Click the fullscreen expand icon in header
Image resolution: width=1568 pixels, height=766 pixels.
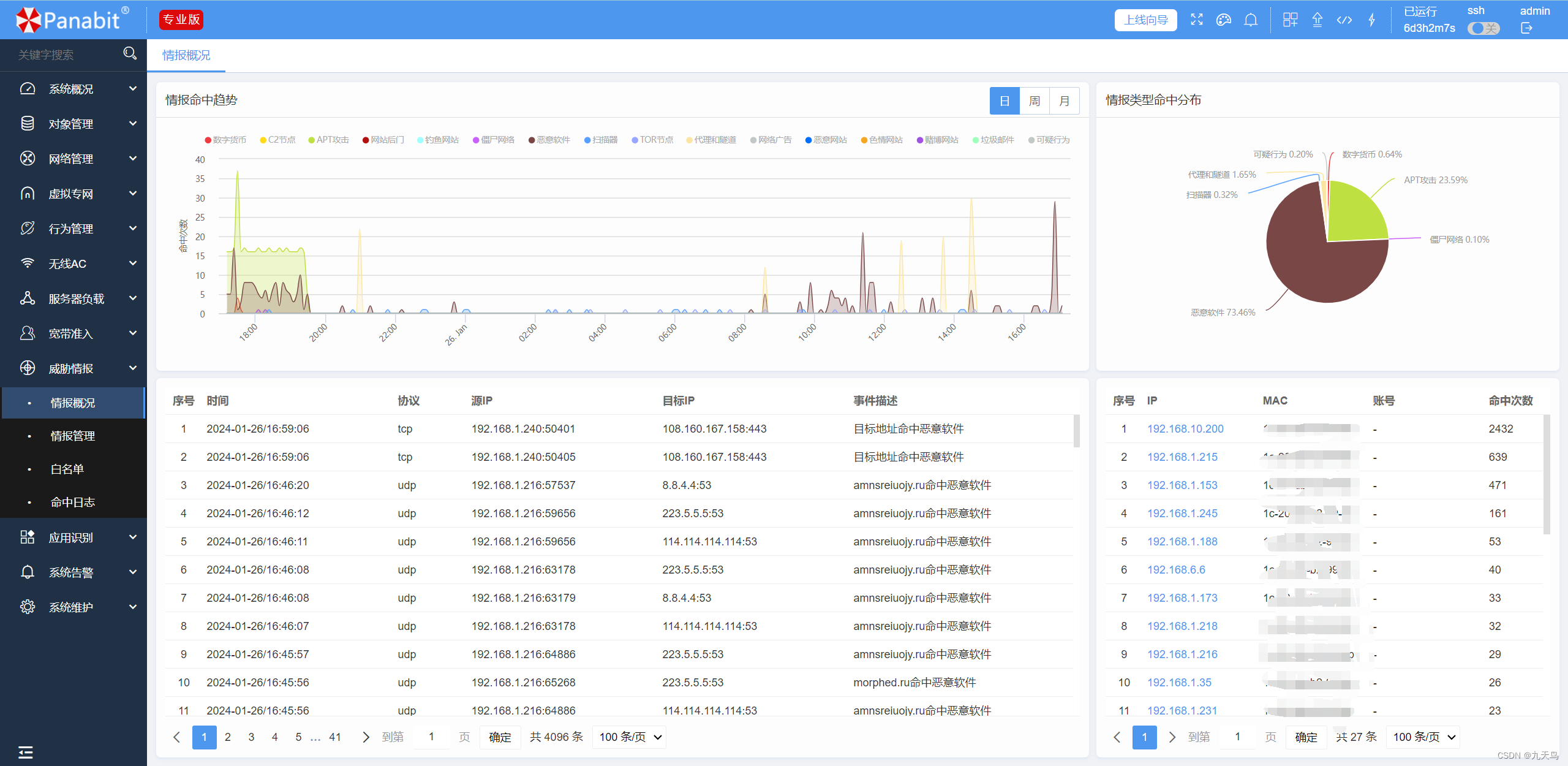pyautogui.click(x=1196, y=20)
